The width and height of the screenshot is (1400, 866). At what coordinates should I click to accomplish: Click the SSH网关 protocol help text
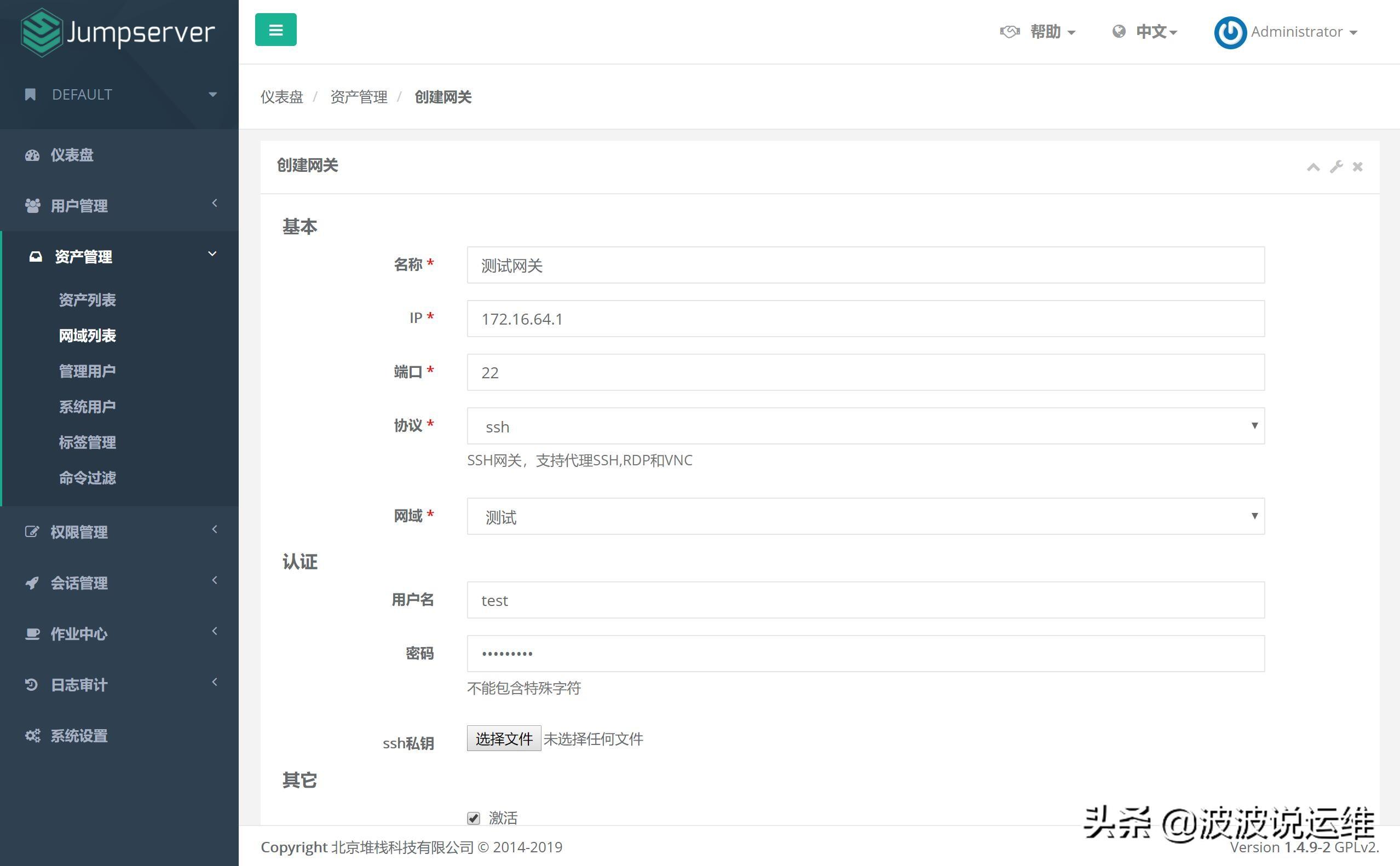[x=580, y=460]
